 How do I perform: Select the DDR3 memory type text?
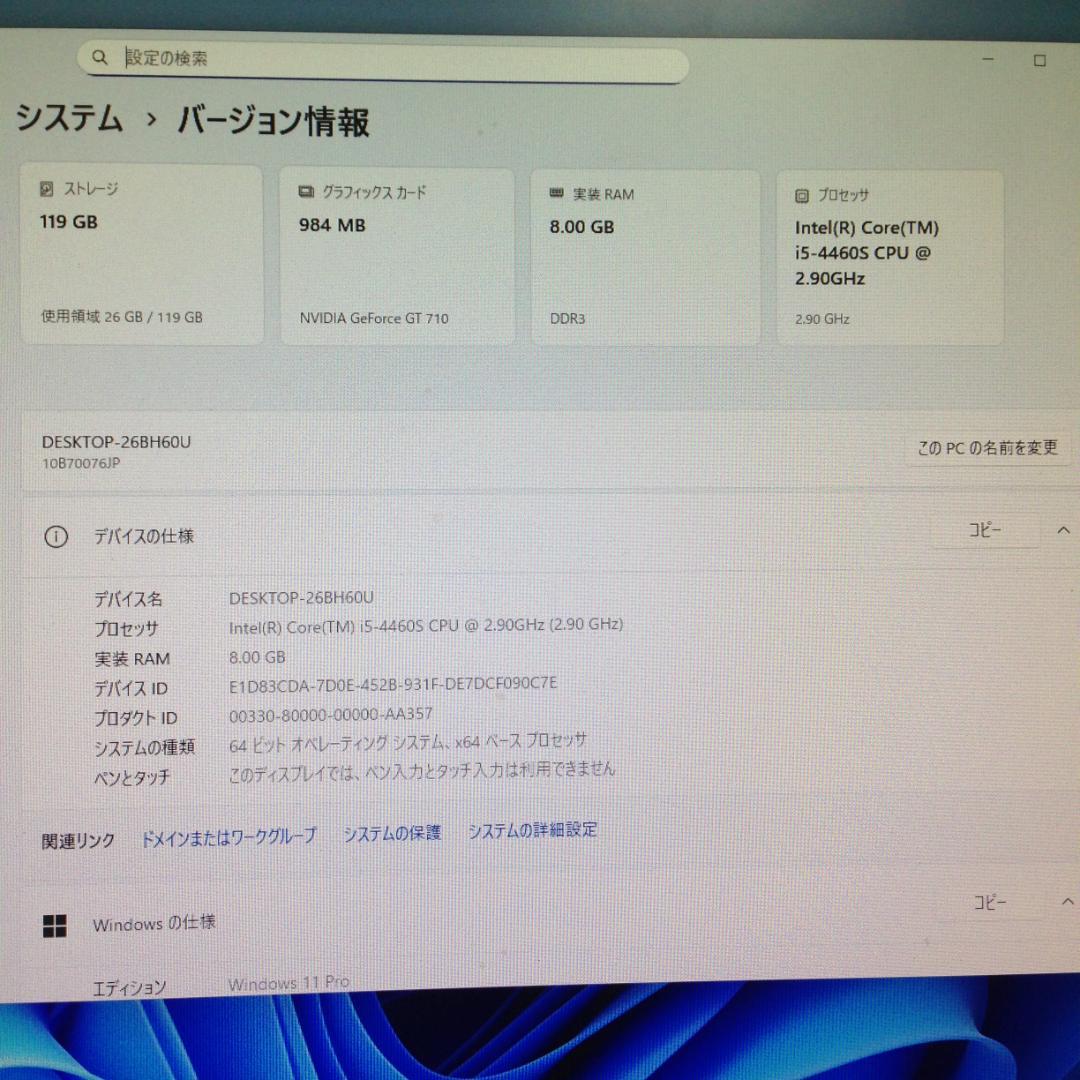click(567, 319)
